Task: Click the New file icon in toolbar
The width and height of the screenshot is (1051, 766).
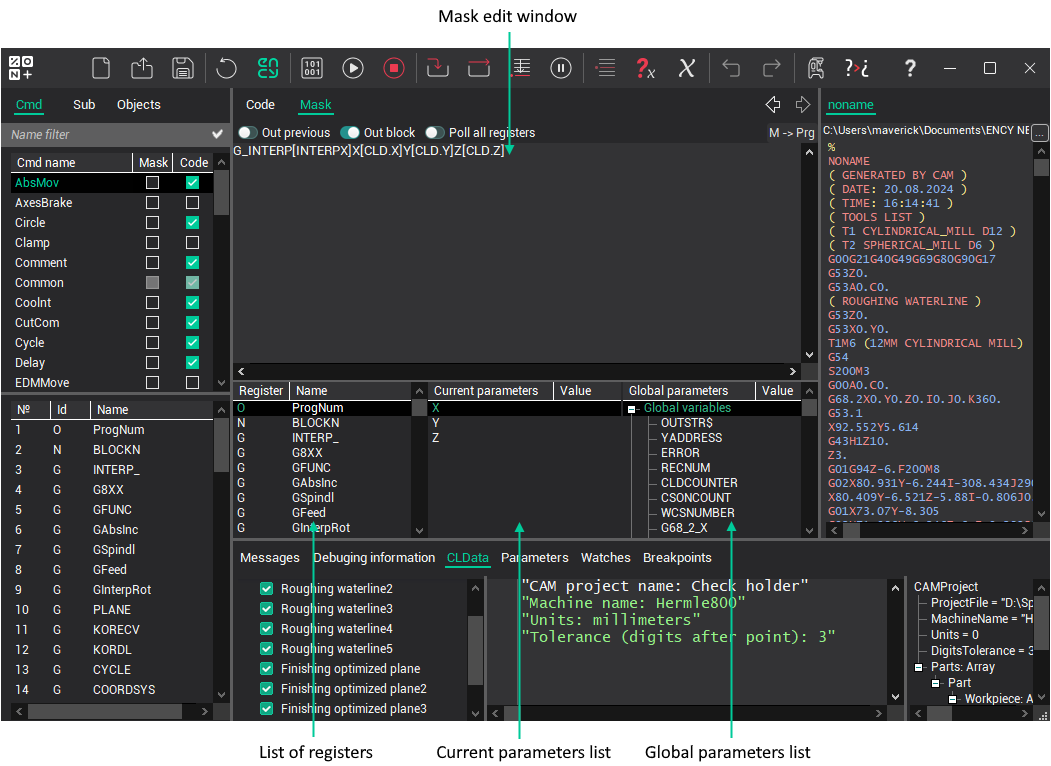Action: (x=101, y=68)
